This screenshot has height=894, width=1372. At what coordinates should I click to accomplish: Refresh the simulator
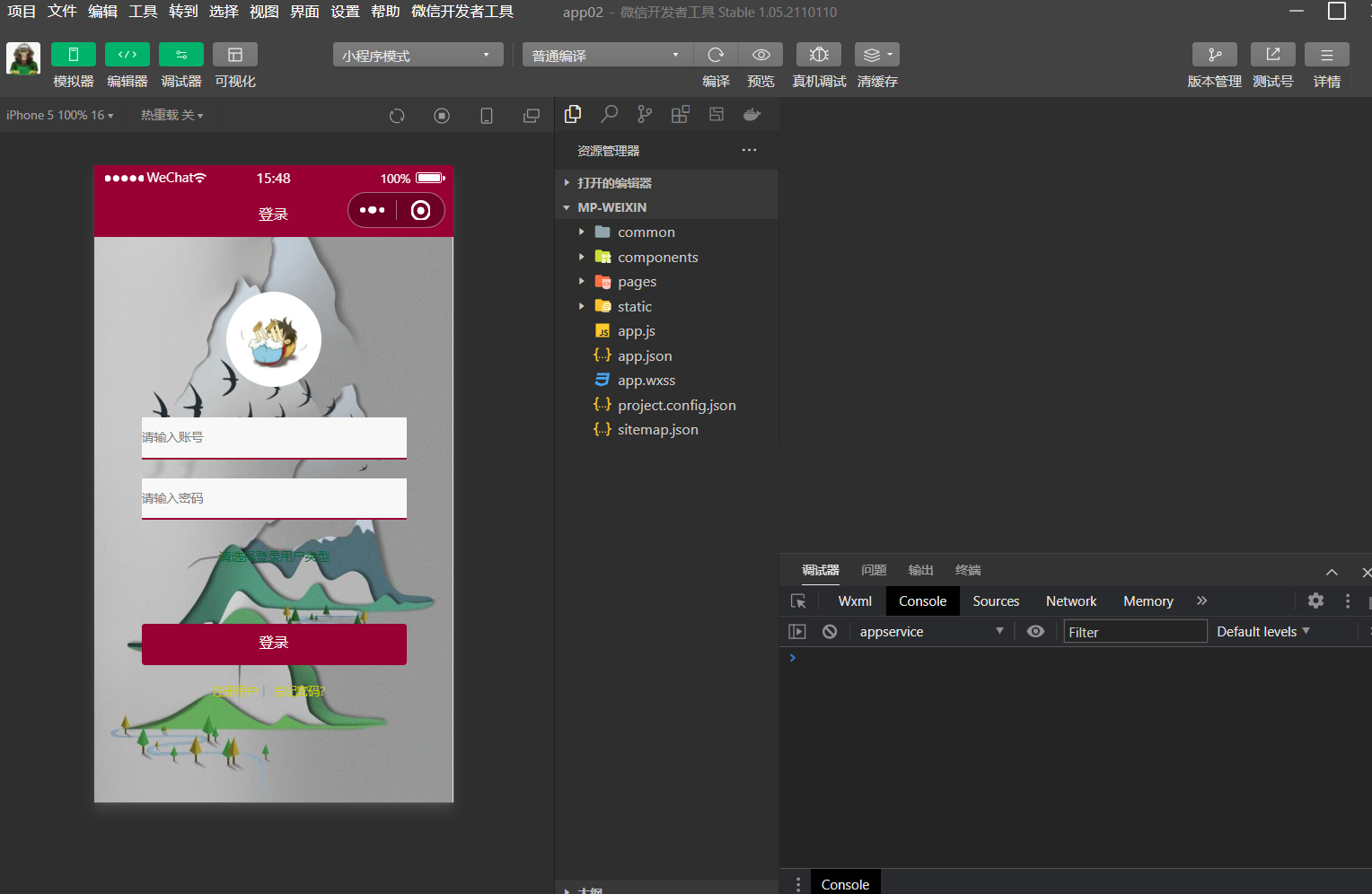397,116
